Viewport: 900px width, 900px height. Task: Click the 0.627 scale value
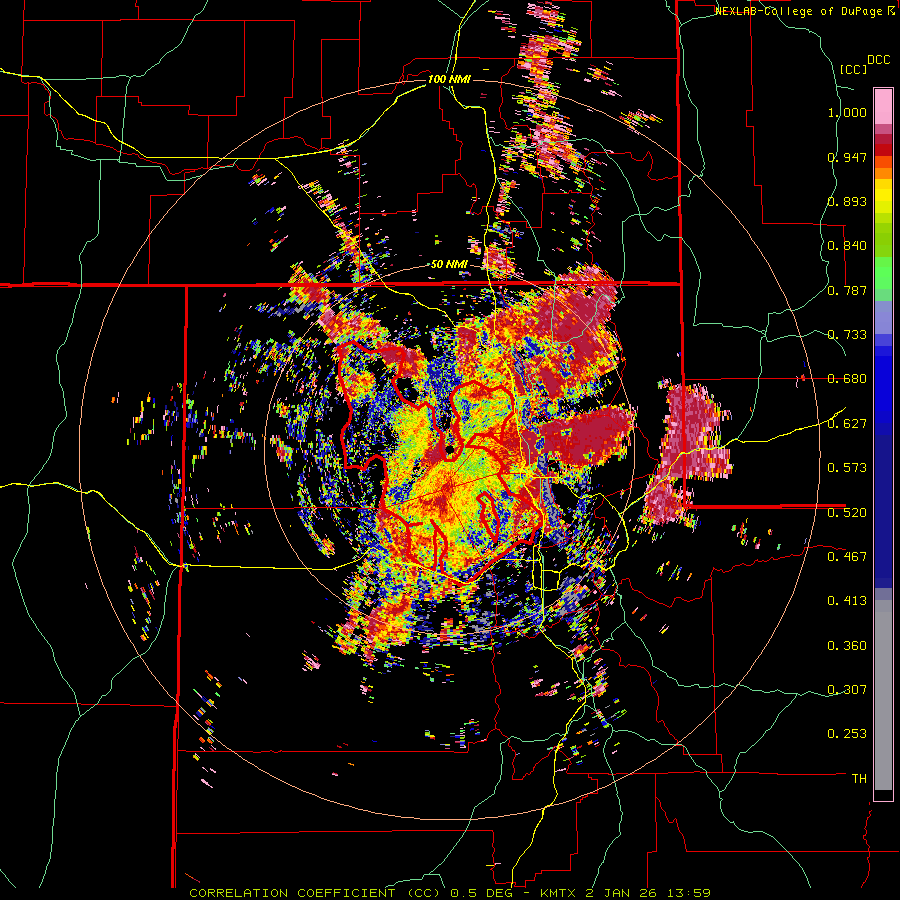point(847,424)
